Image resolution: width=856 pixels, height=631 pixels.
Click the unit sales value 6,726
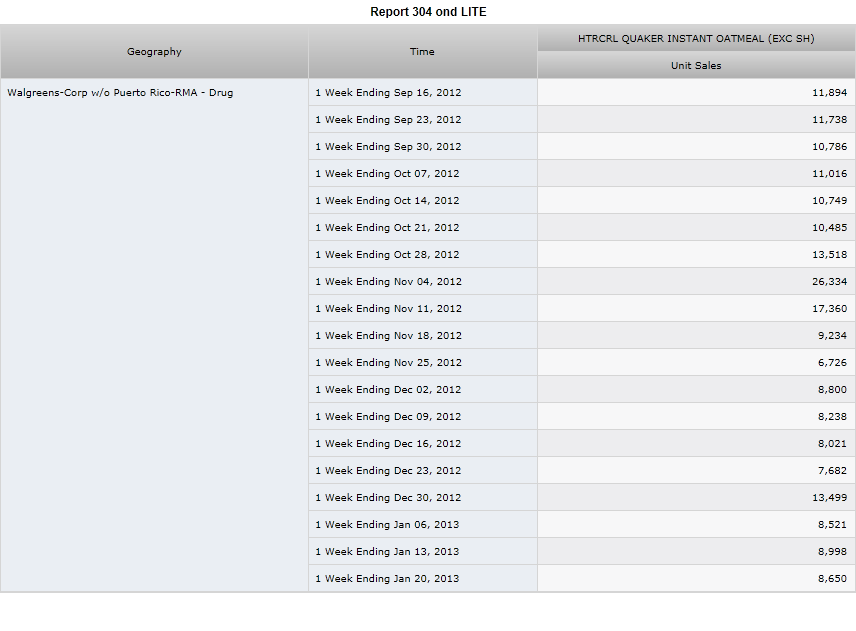click(x=832, y=363)
